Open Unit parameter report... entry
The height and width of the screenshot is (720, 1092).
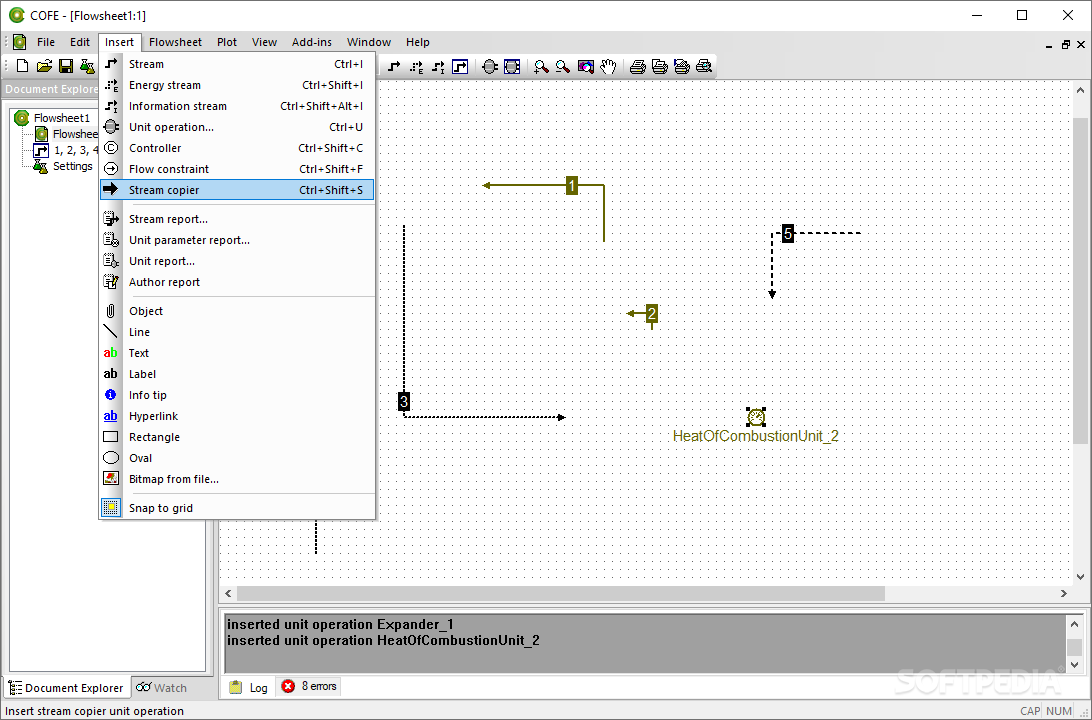[x=237, y=240]
